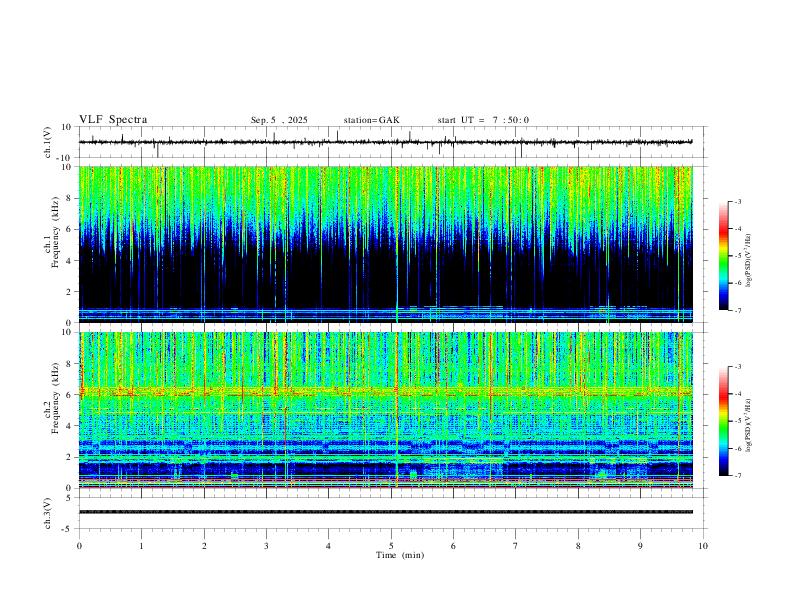Click the '4' kHz tick on ch.1 frequency axis
This screenshot has width=792, height=612.
click(x=70, y=261)
